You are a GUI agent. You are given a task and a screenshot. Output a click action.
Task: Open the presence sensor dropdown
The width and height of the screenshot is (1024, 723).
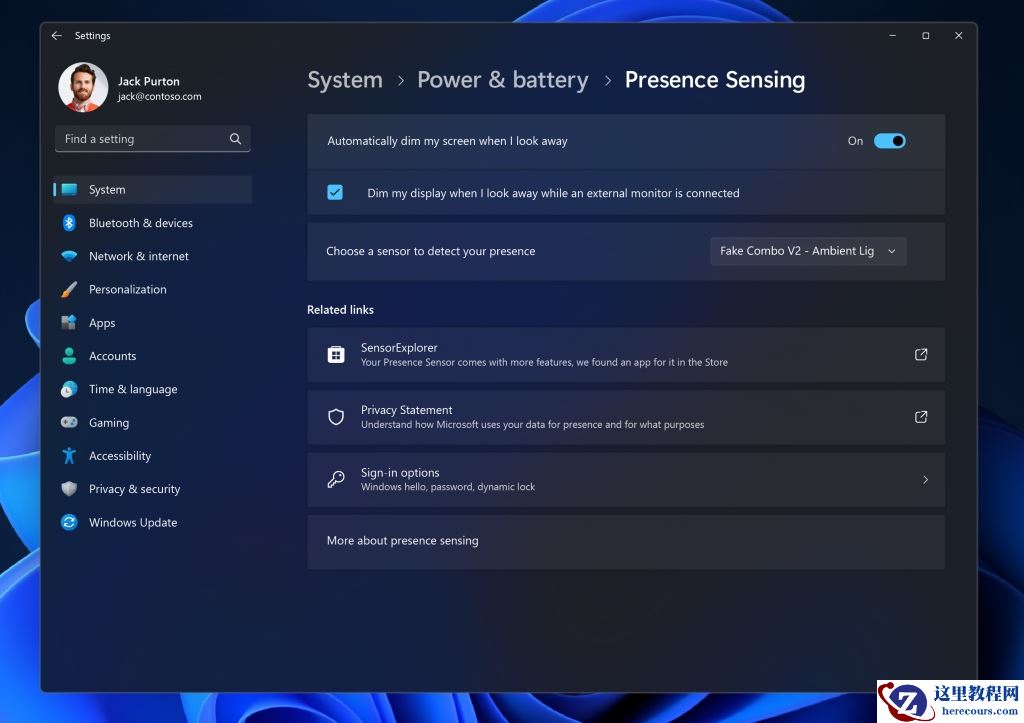click(x=806, y=251)
